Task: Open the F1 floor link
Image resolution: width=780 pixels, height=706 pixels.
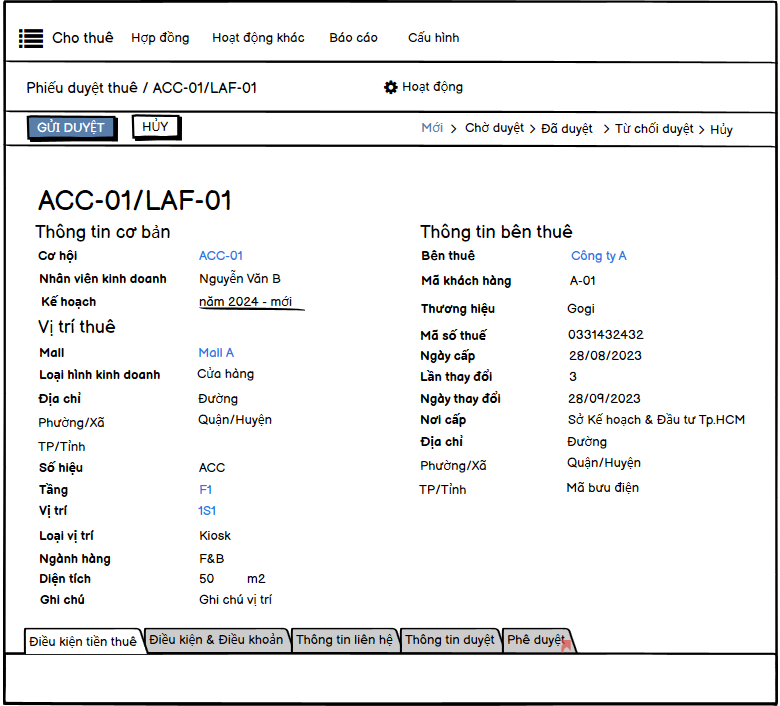Action: click(205, 490)
